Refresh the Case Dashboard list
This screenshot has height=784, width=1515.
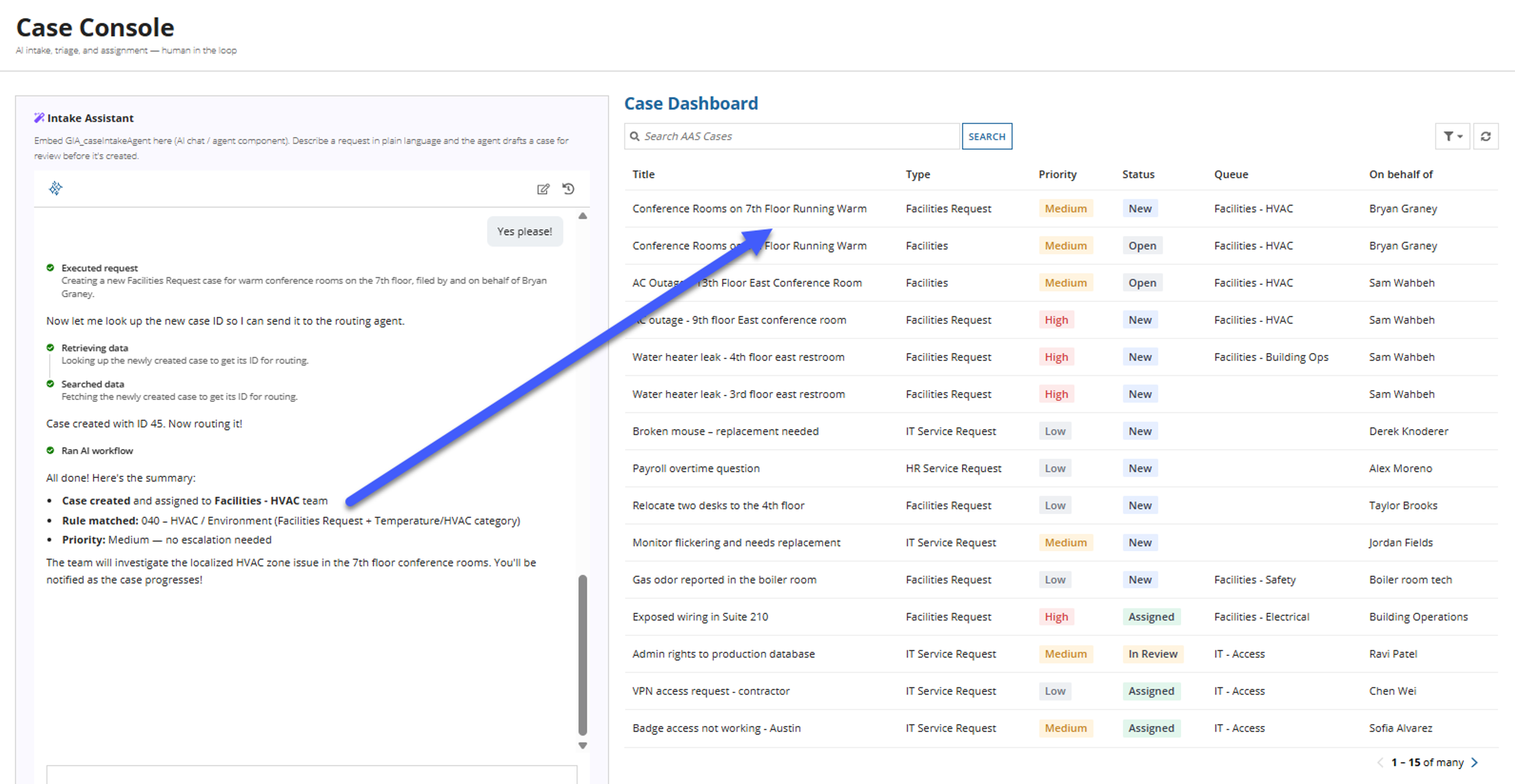coord(1485,136)
